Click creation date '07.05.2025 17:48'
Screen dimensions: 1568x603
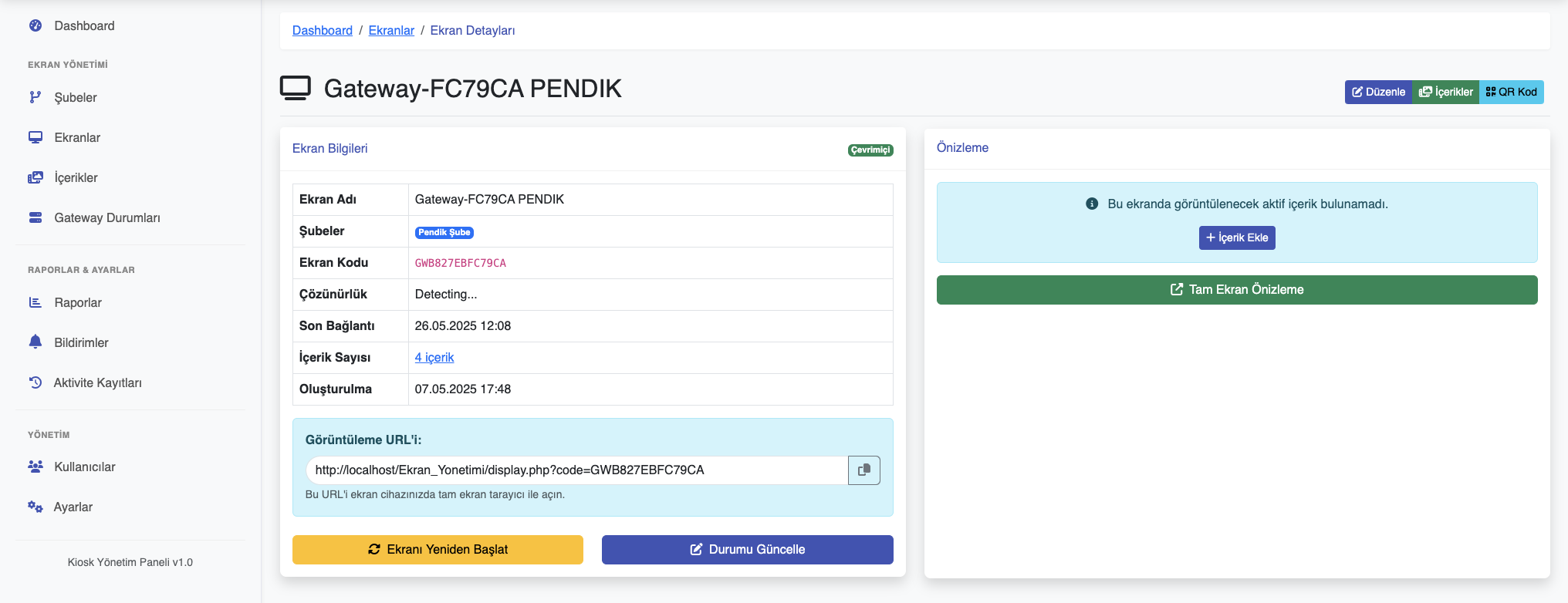tap(463, 389)
